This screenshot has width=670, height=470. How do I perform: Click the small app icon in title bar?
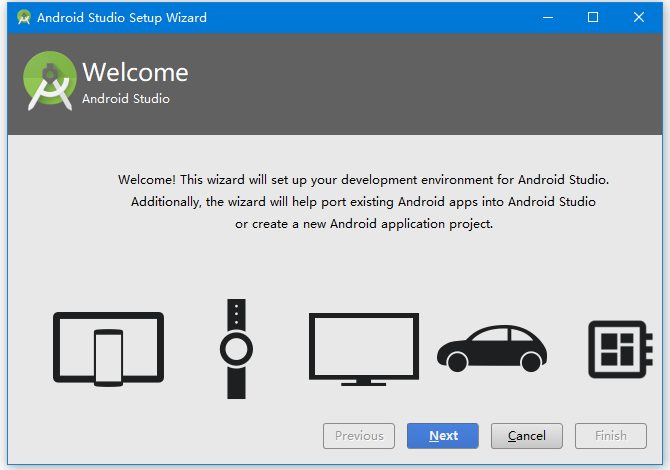pos(23,17)
